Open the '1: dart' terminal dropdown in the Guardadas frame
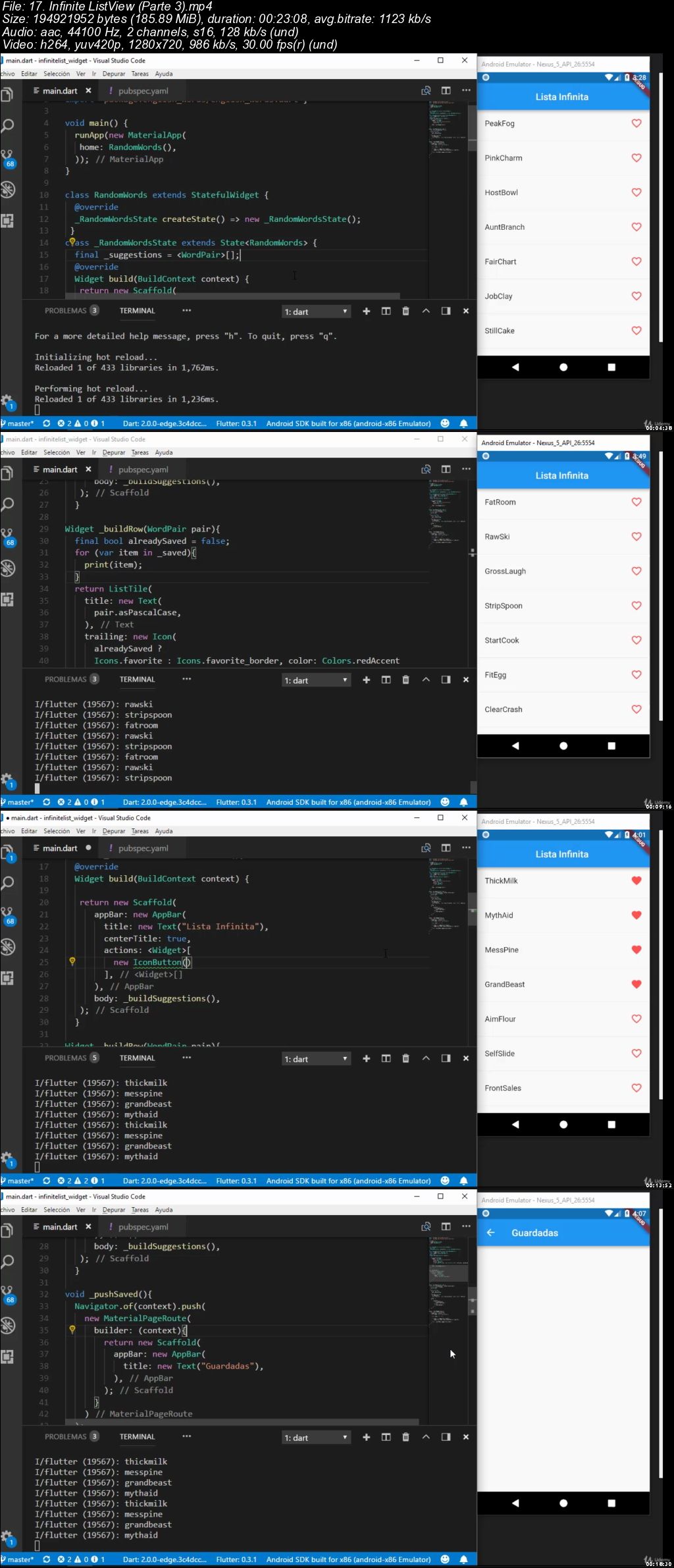 (x=316, y=1438)
